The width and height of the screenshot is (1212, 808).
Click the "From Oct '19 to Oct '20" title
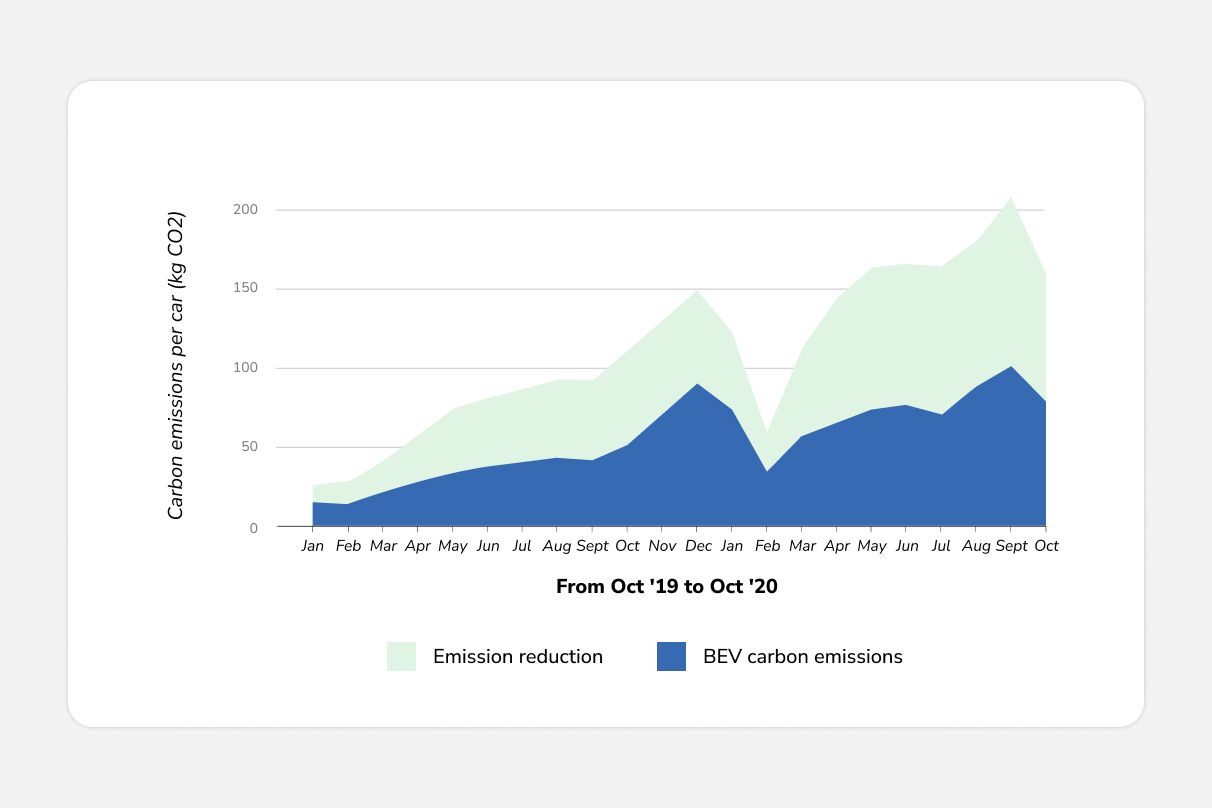click(666, 587)
